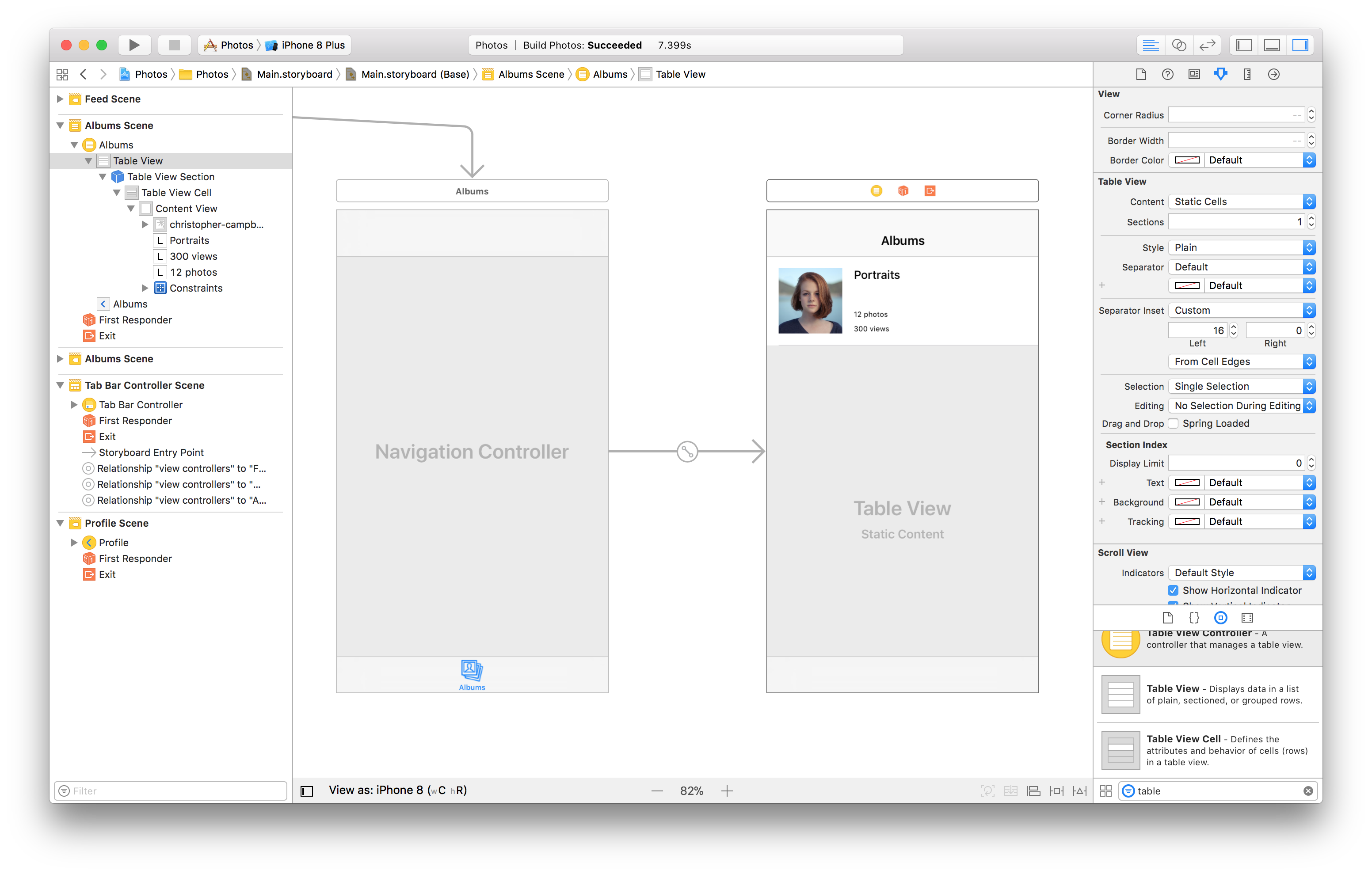The width and height of the screenshot is (1372, 874).
Task: Click the Align tool in canvas toolbar
Action: [1033, 790]
